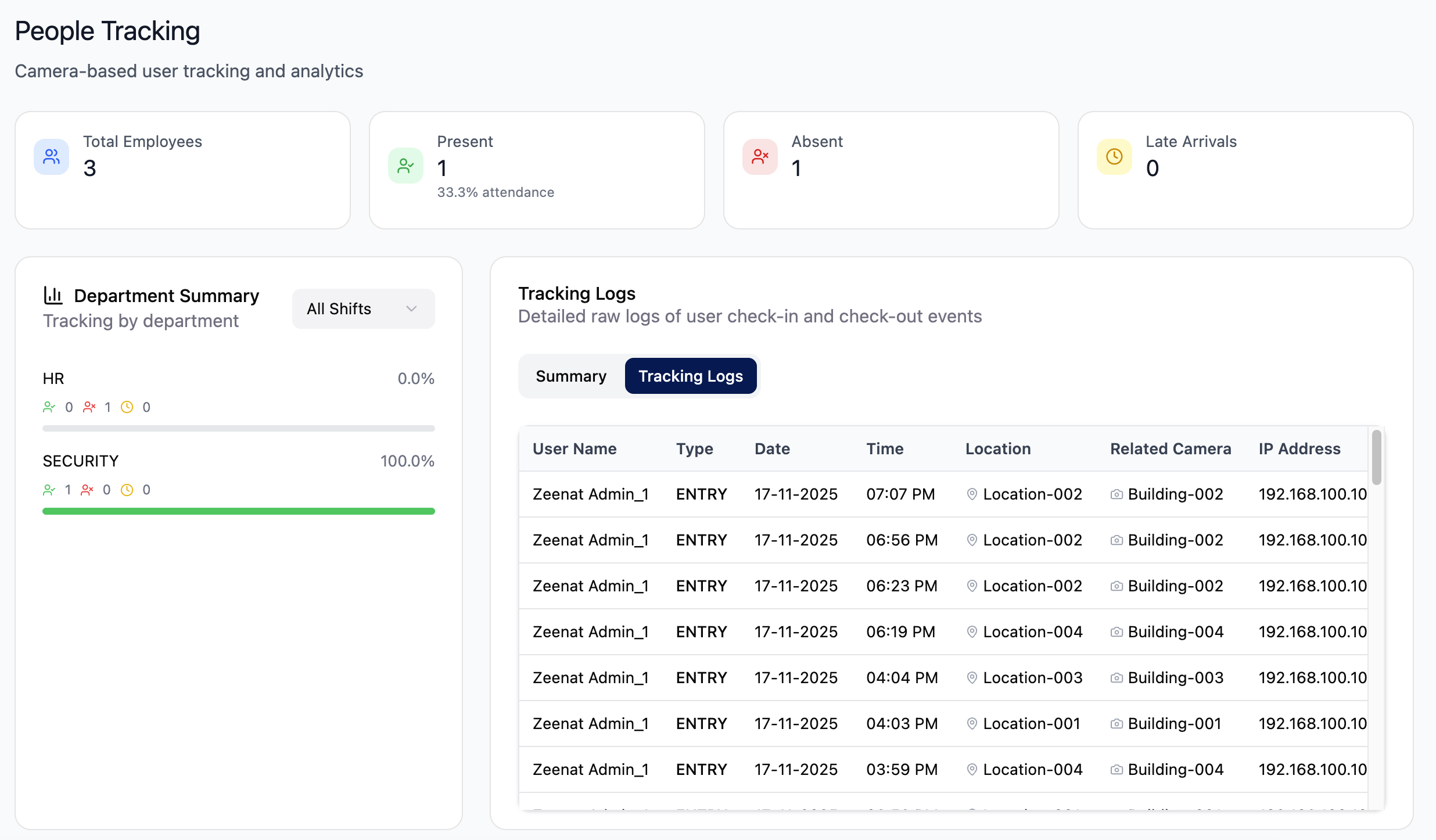
Task: Click the HR absent count red icon
Action: pos(89,407)
